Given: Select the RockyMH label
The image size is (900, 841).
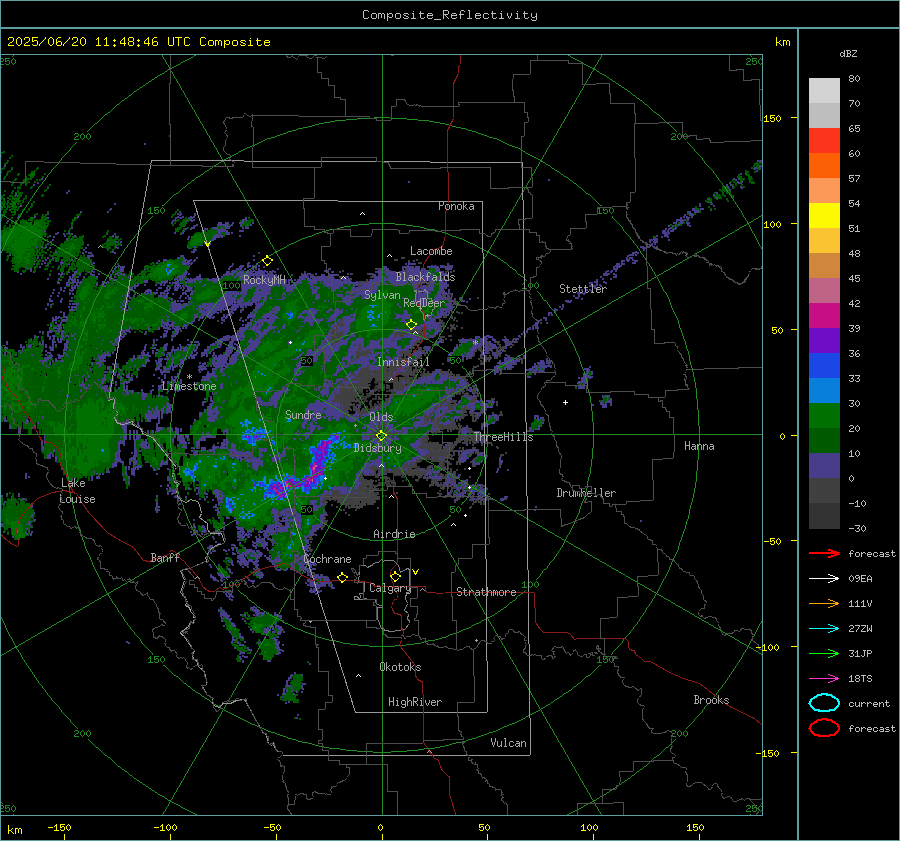Looking at the screenshot, I should (x=264, y=280).
